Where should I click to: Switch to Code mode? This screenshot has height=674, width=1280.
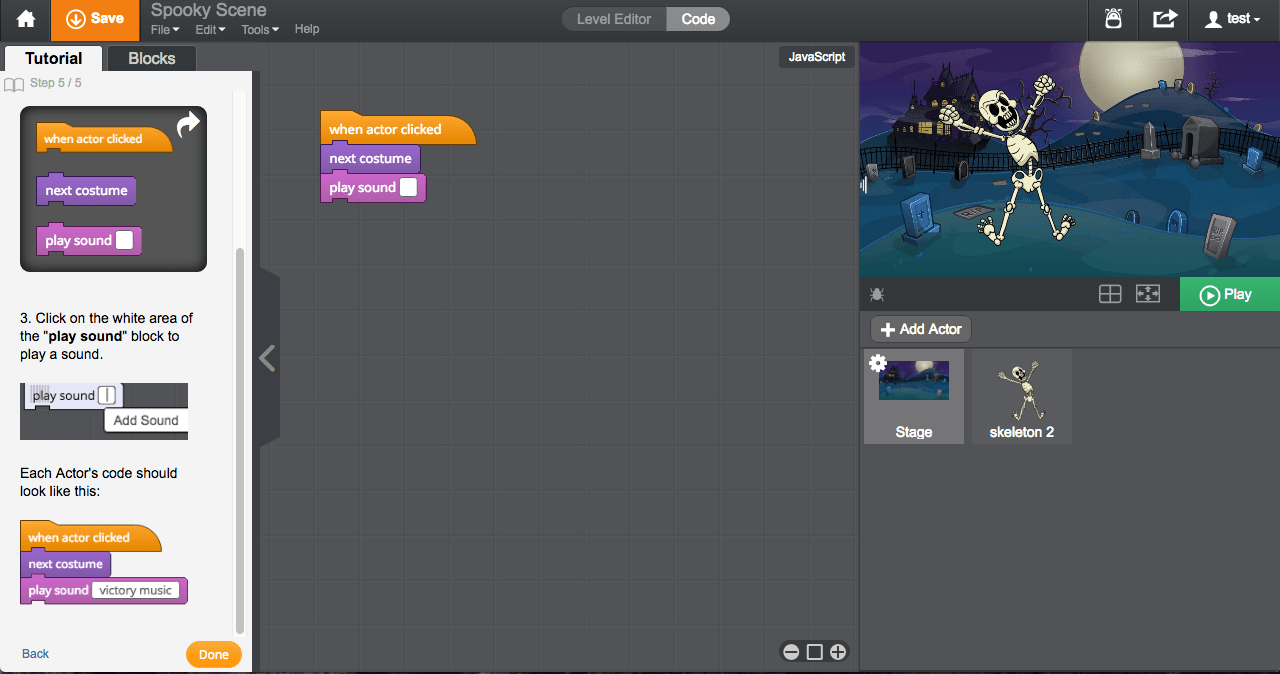click(x=698, y=19)
